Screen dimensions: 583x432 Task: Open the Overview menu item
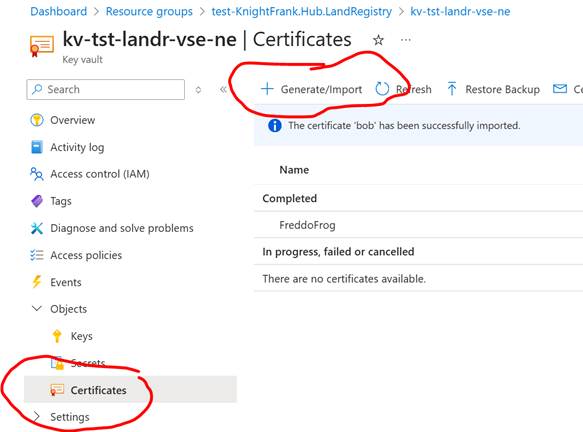(x=73, y=120)
